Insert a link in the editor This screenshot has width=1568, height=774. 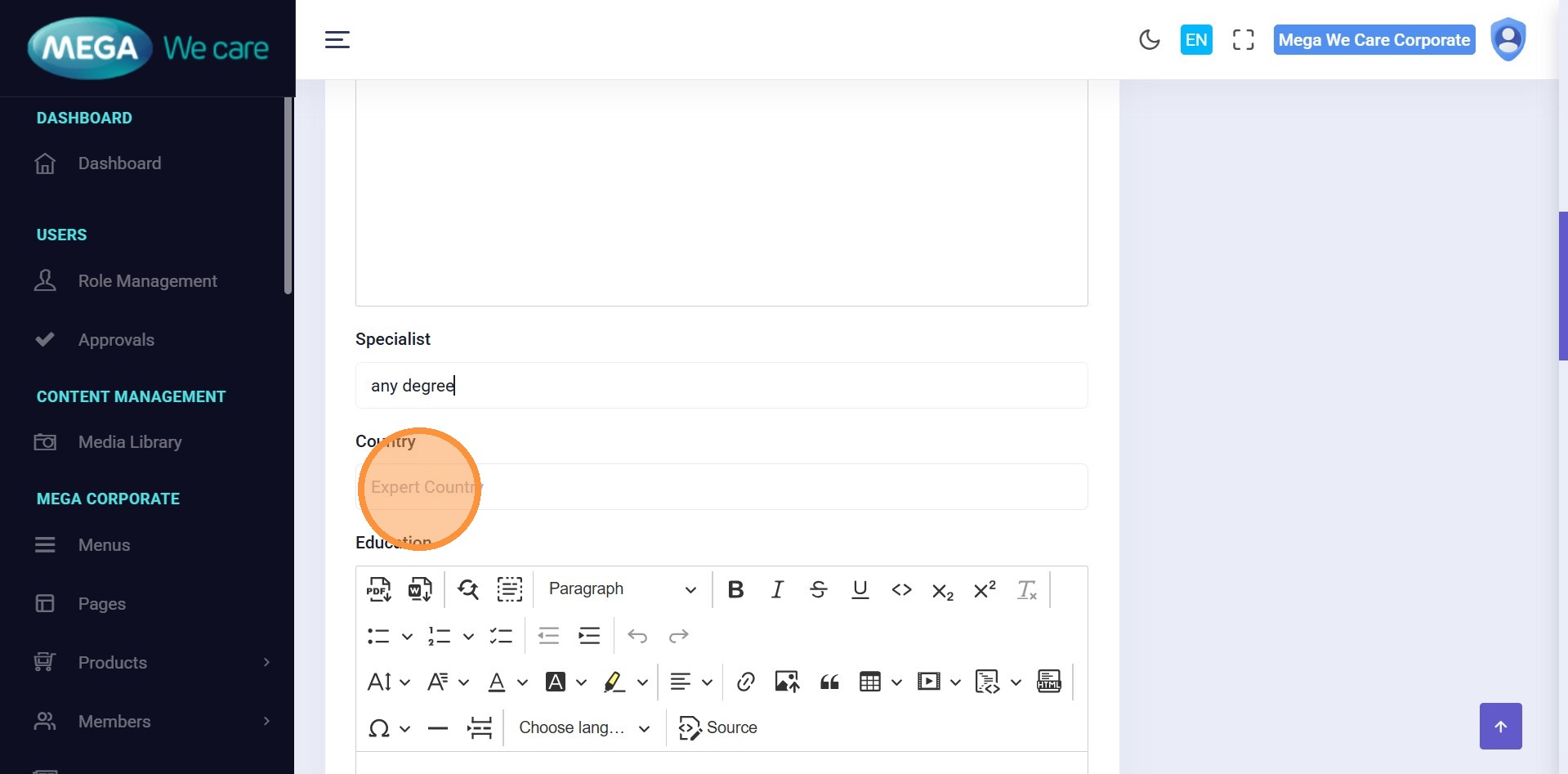745,682
